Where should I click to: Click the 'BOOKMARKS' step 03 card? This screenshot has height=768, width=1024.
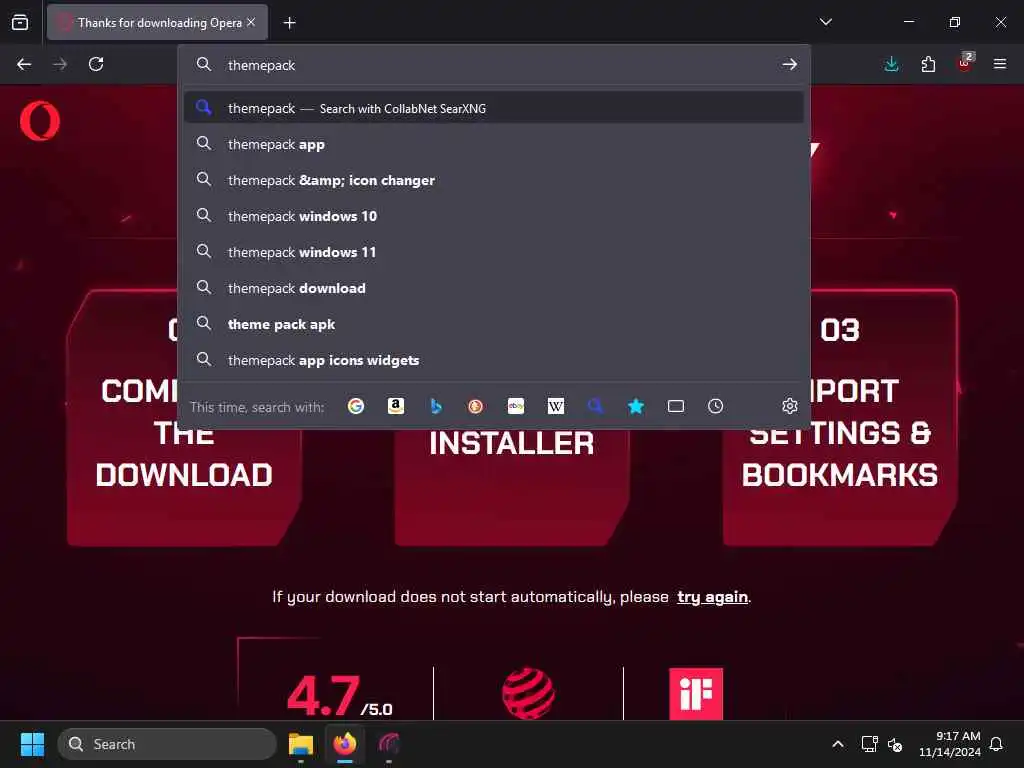click(840, 418)
